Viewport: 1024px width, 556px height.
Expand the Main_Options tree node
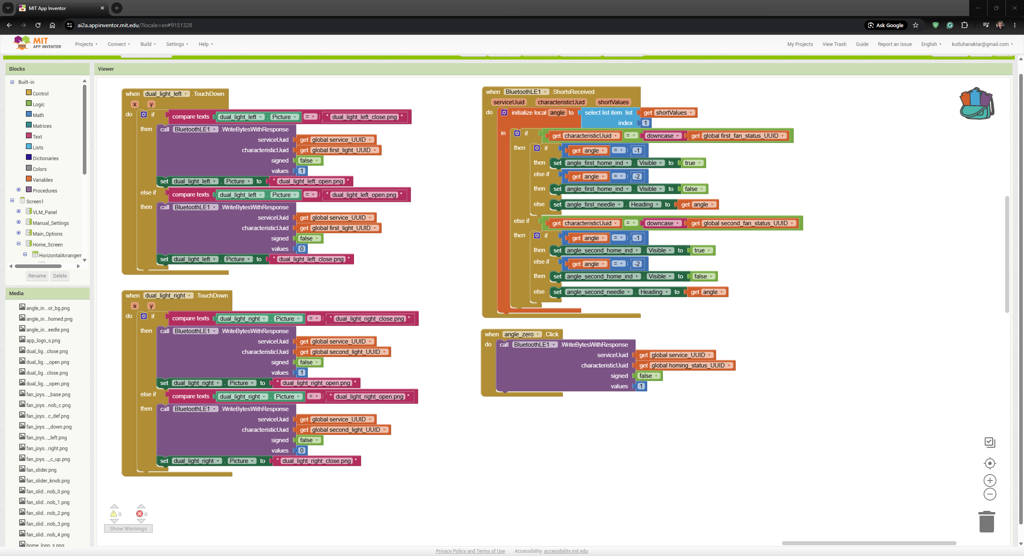point(19,233)
